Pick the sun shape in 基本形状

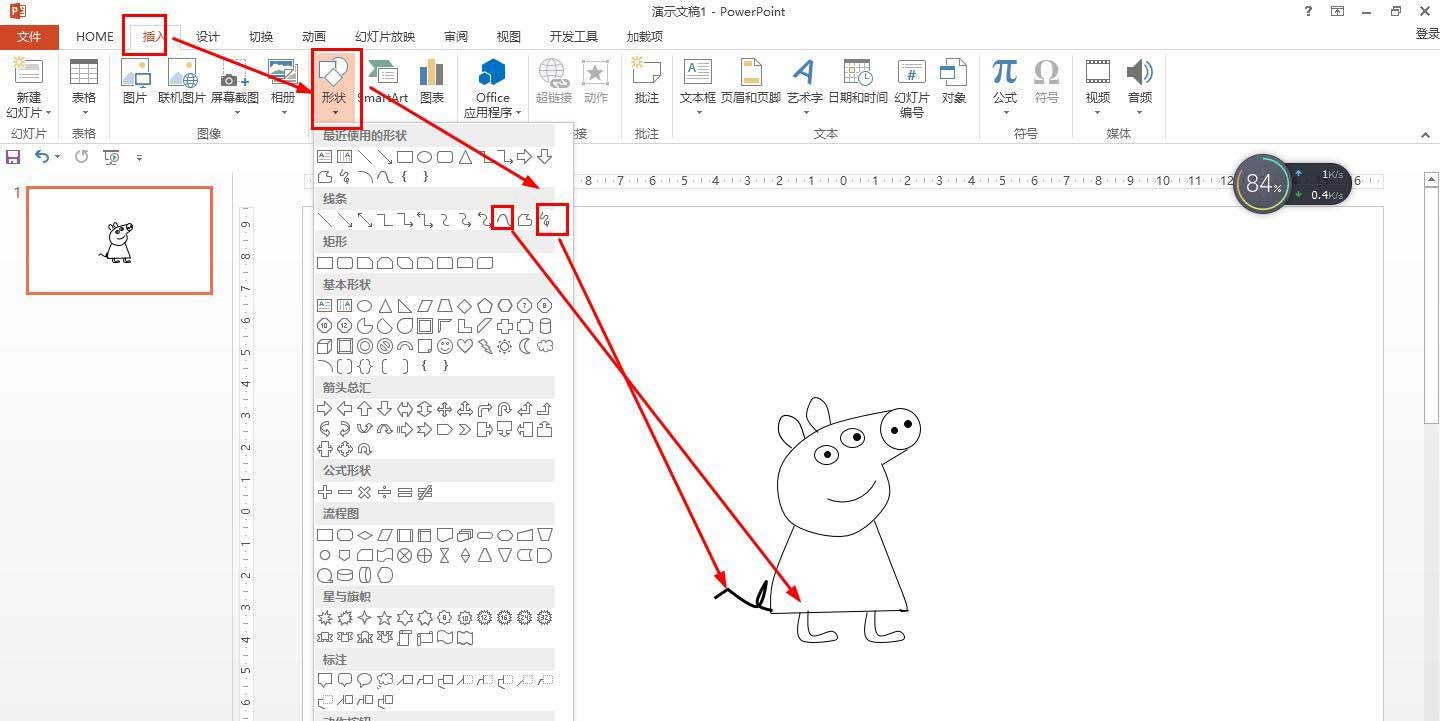505,346
